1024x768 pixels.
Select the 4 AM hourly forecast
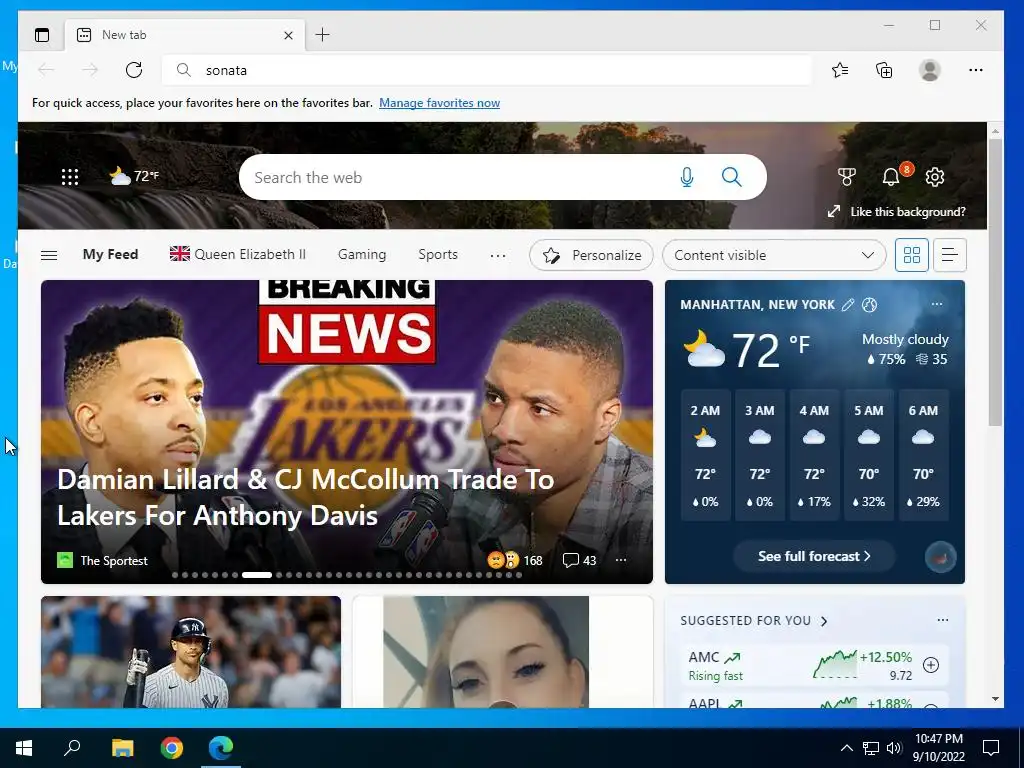[x=814, y=455]
